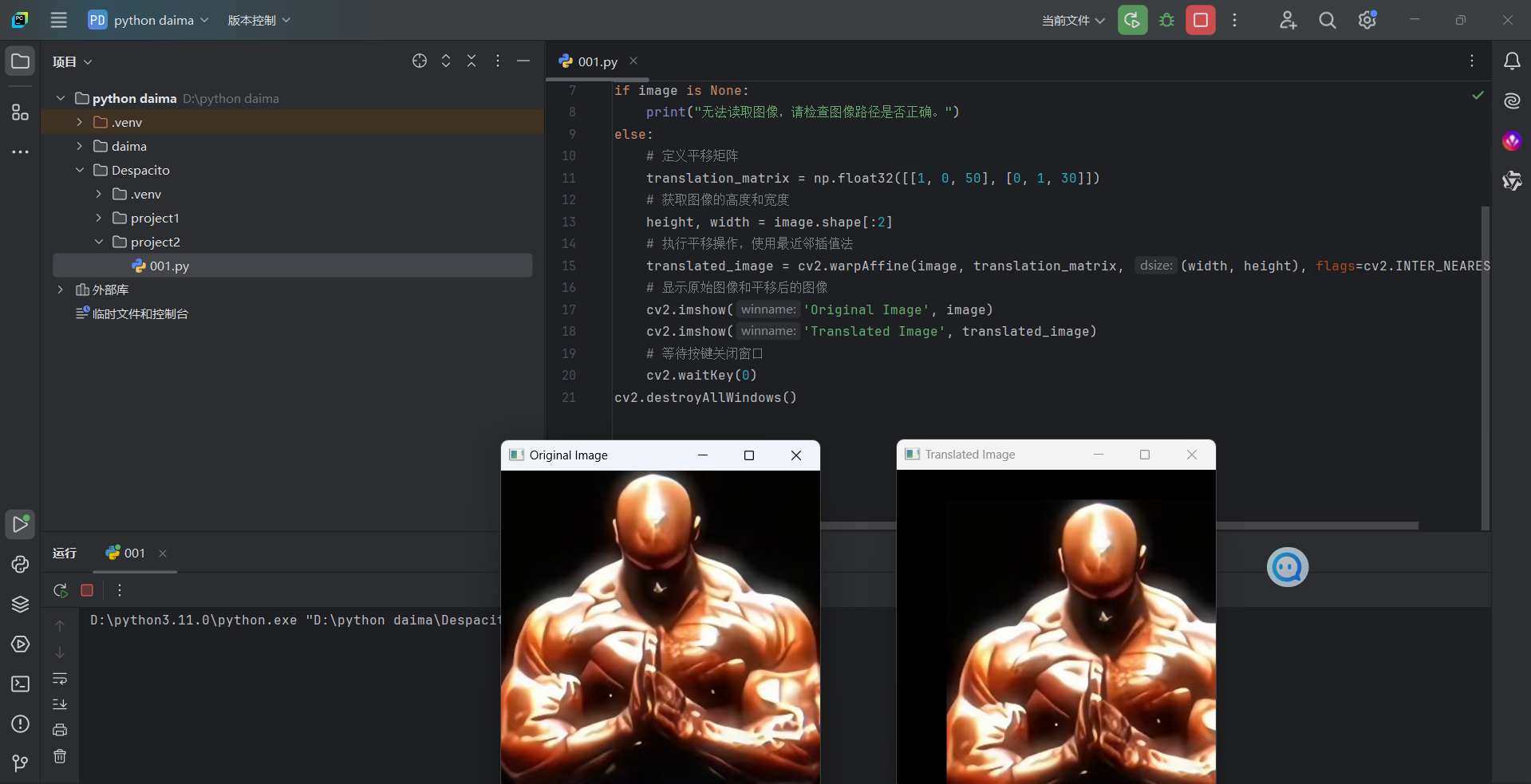Screen dimensions: 1531x784
Task: Toggle scroll to end in console
Action: (60, 704)
